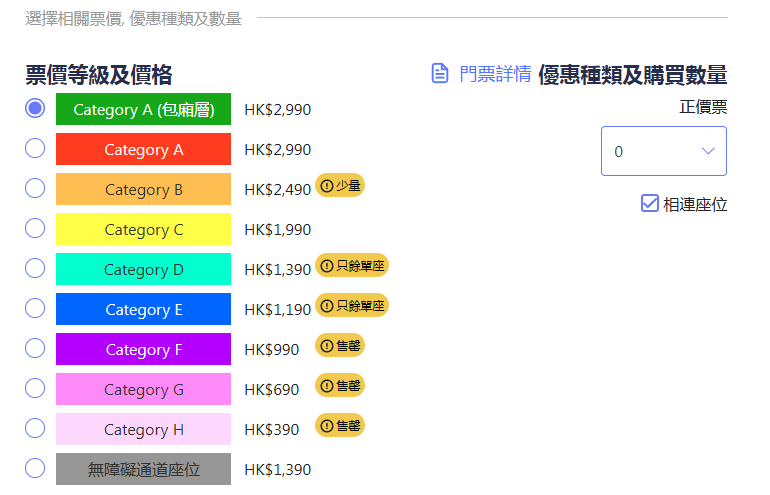Toggle the 相連座位 checkbox

(650, 204)
